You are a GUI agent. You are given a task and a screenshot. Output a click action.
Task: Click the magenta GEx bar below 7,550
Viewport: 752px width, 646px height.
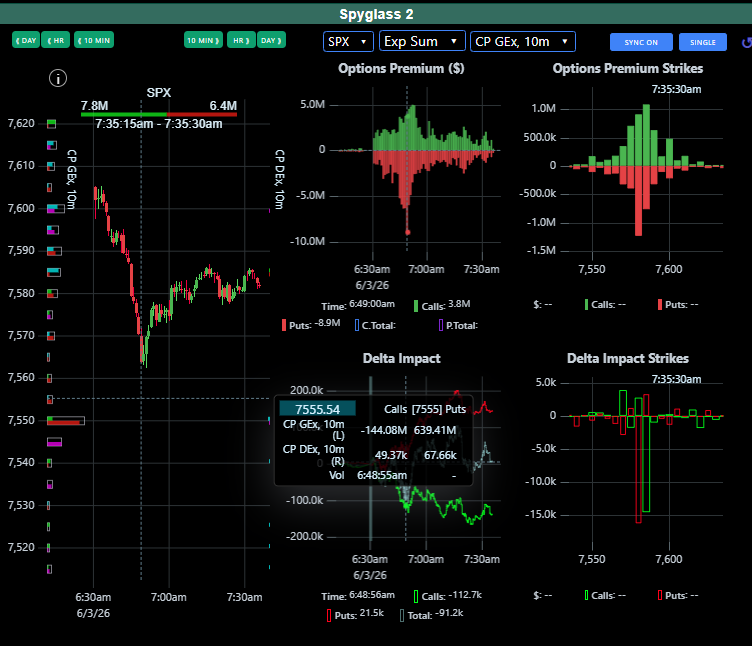coord(54,442)
